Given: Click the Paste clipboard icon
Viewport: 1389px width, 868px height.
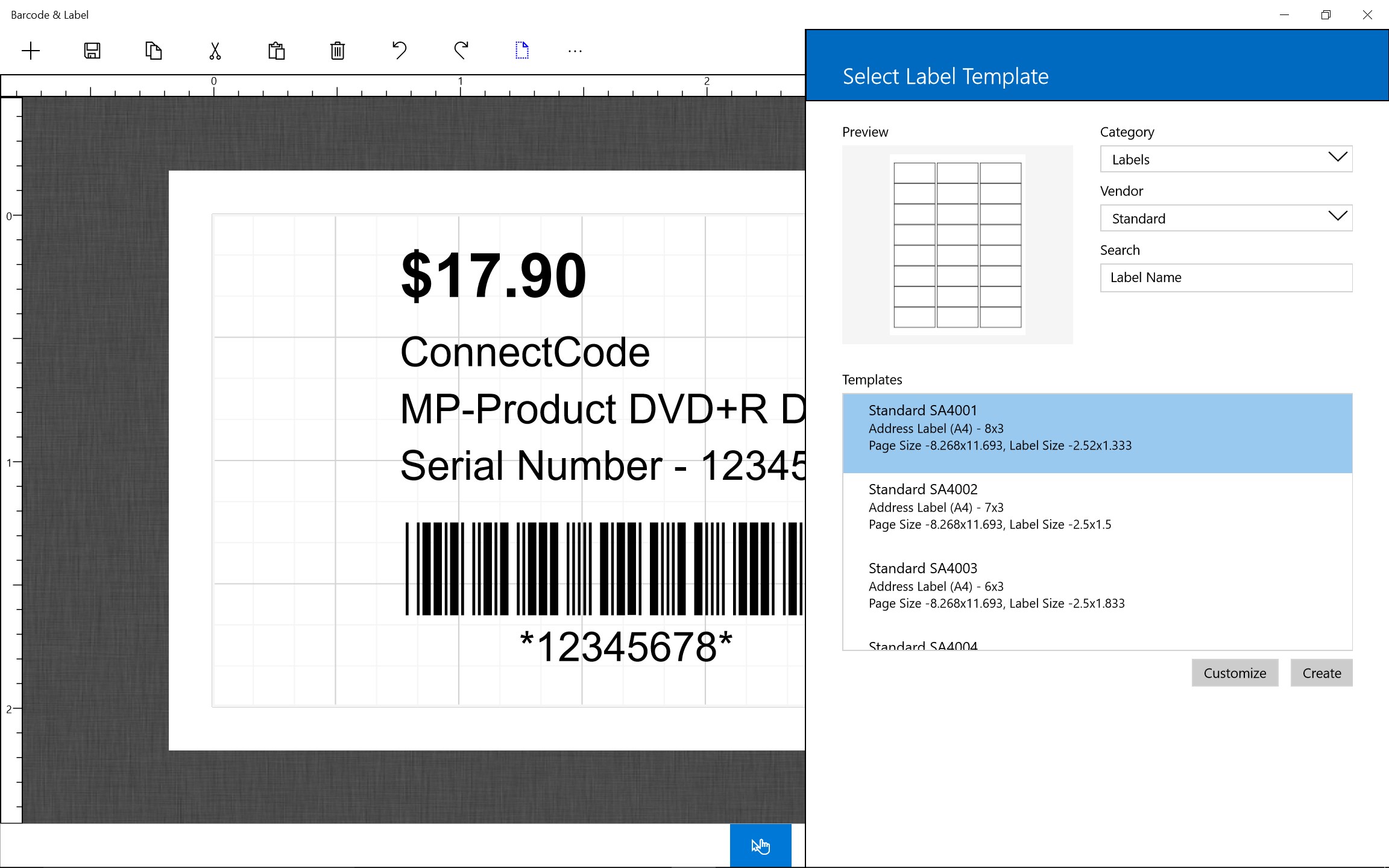Looking at the screenshot, I should point(277,51).
